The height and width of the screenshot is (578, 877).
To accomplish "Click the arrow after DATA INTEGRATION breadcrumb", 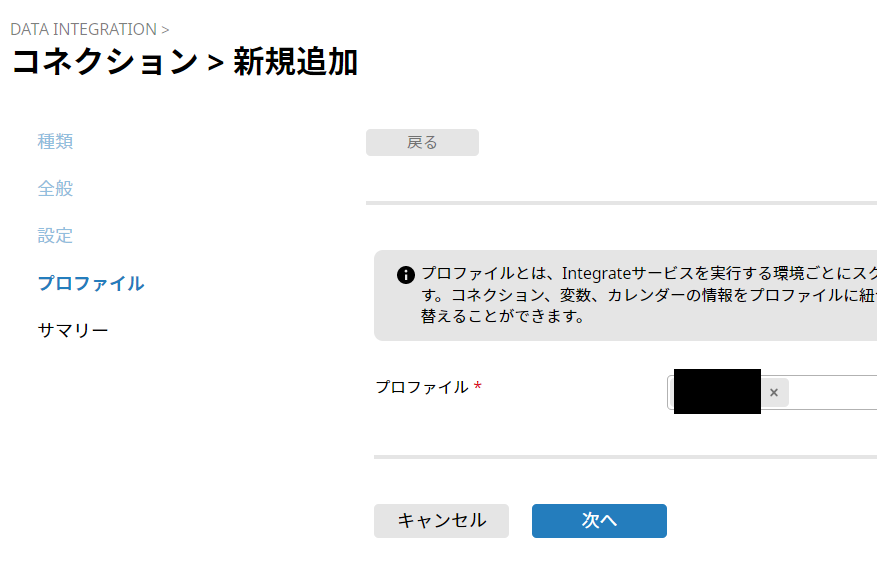I will (x=165, y=29).
